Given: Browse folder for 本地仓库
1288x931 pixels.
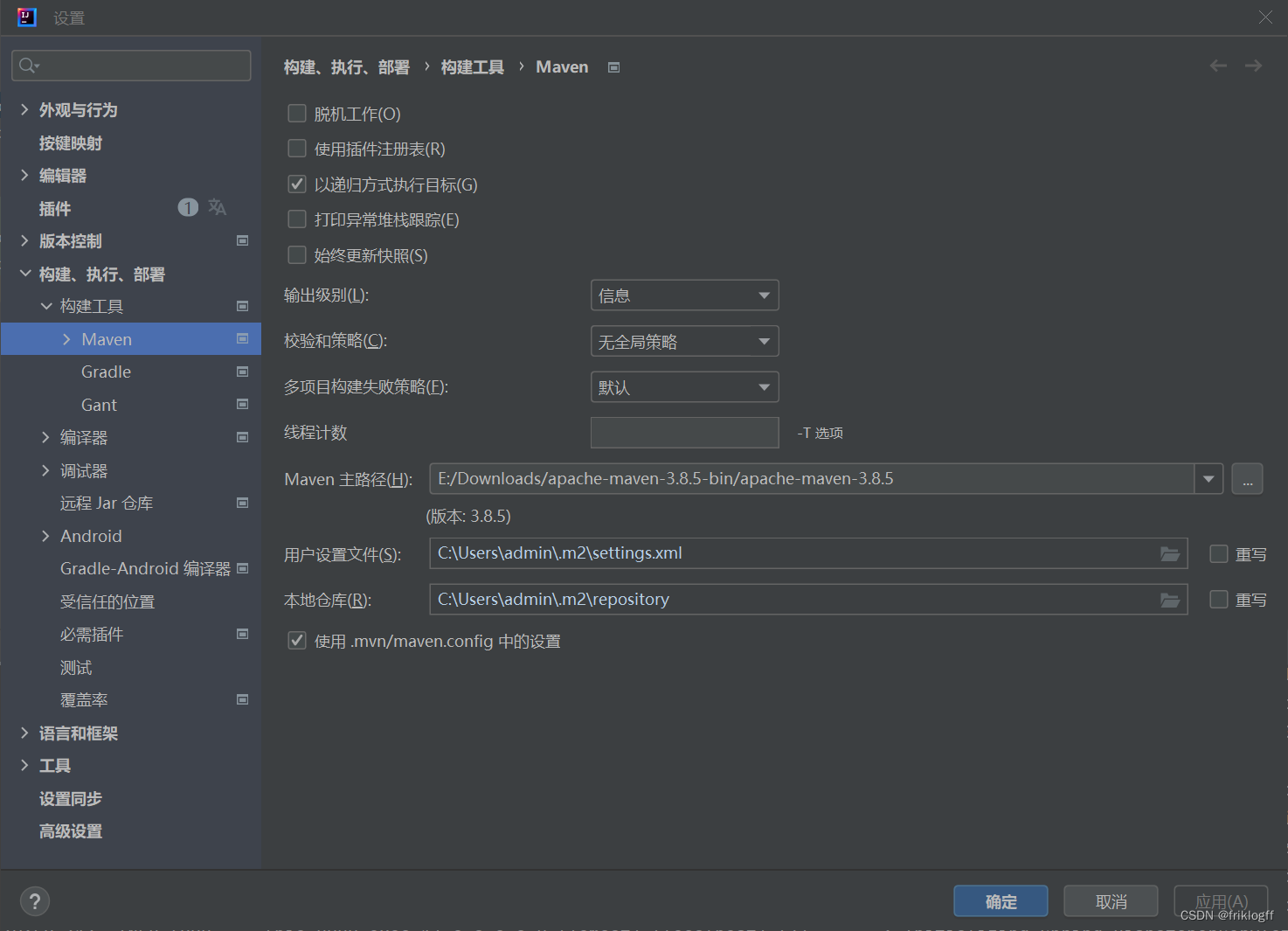Looking at the screenshot, I should pos(1170,600).
